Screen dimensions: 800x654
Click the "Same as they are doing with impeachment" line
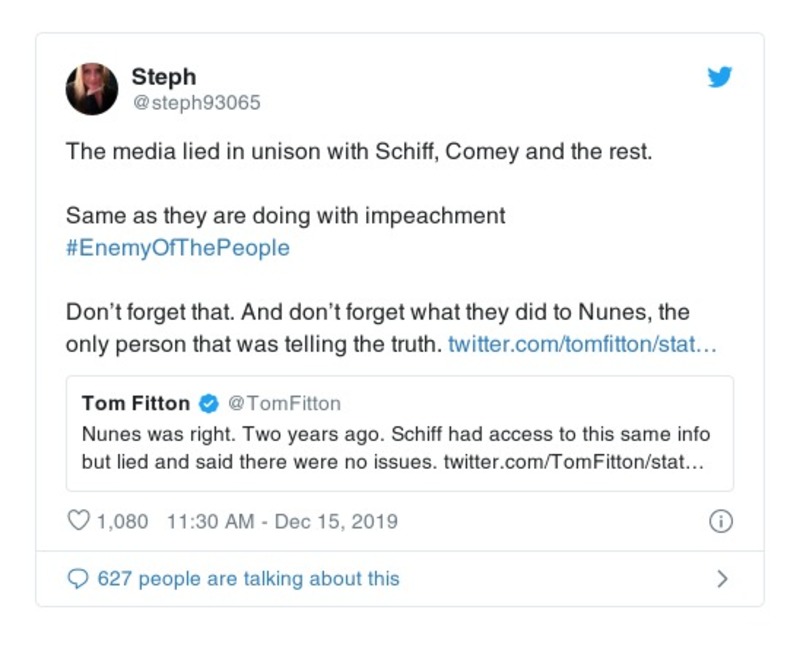click(x=285, y=216)
